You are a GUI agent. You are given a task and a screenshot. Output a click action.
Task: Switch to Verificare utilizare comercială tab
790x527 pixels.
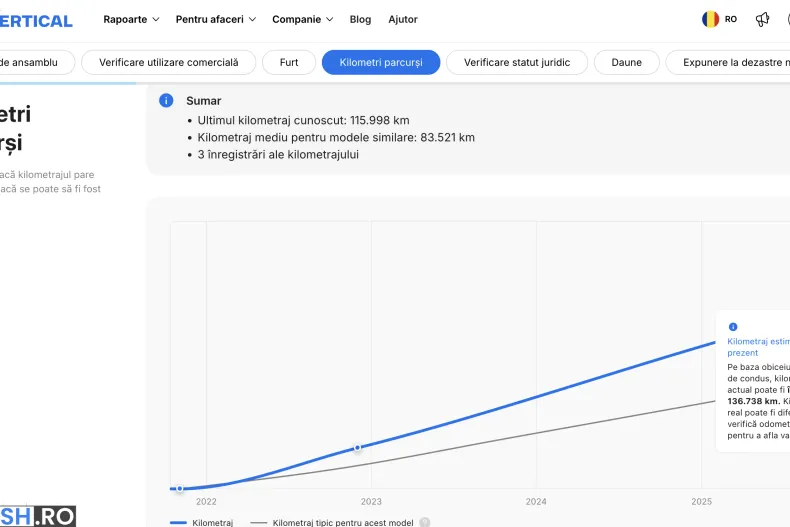point(168,62)
